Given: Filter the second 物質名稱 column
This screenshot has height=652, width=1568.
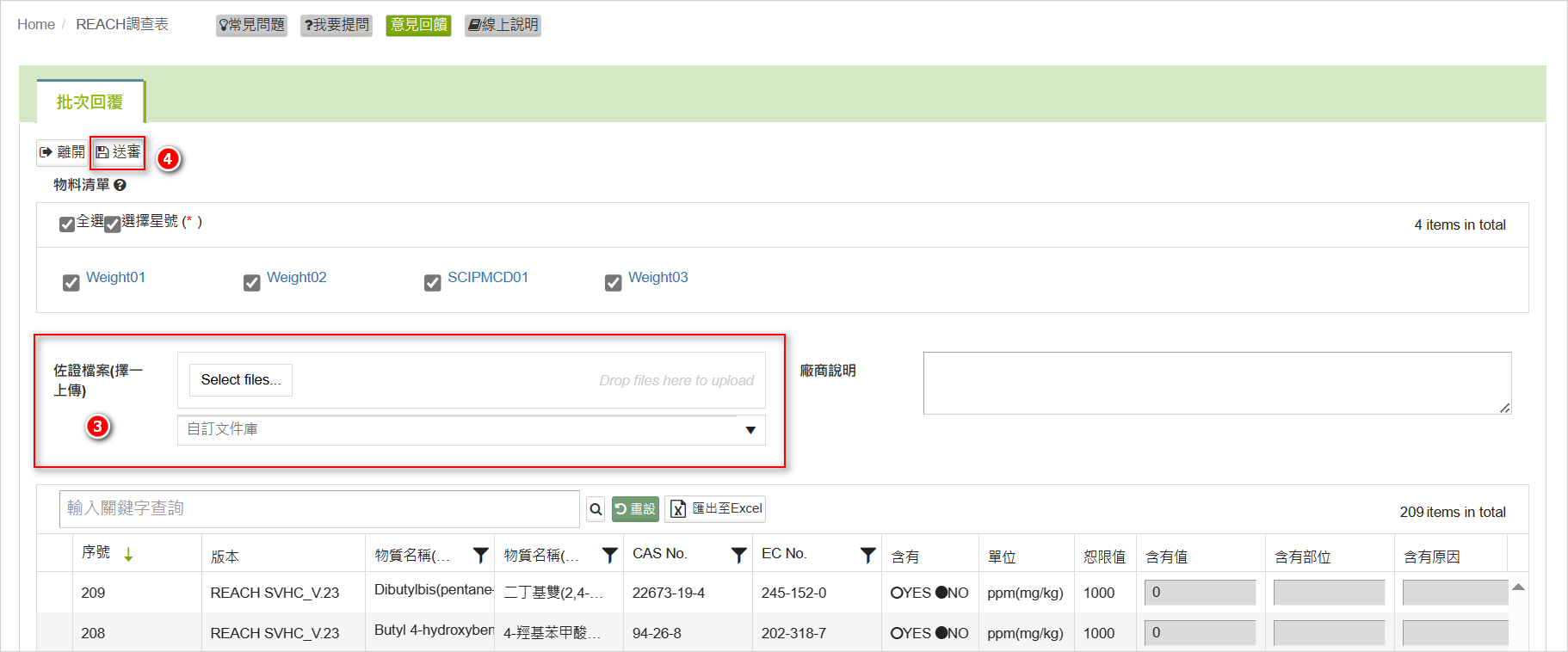Looking at the screenshot, I should pos(610,556).
